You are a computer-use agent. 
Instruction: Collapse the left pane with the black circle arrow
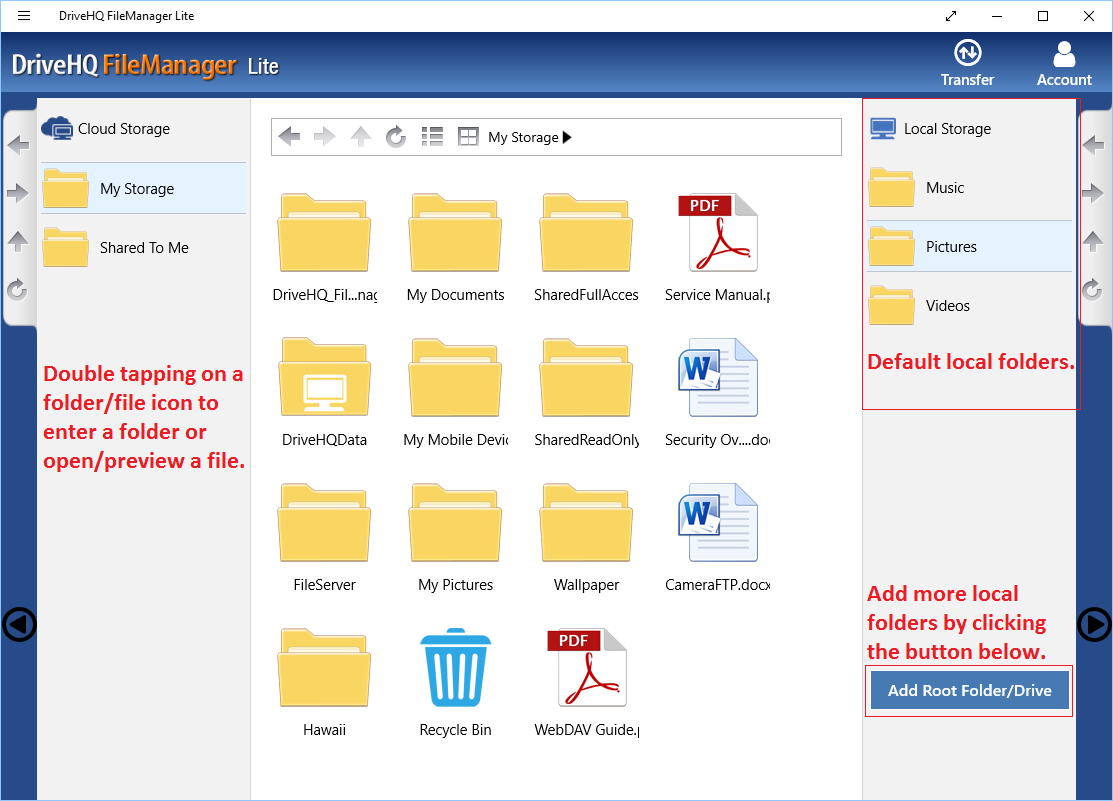[x=20, y=625]
